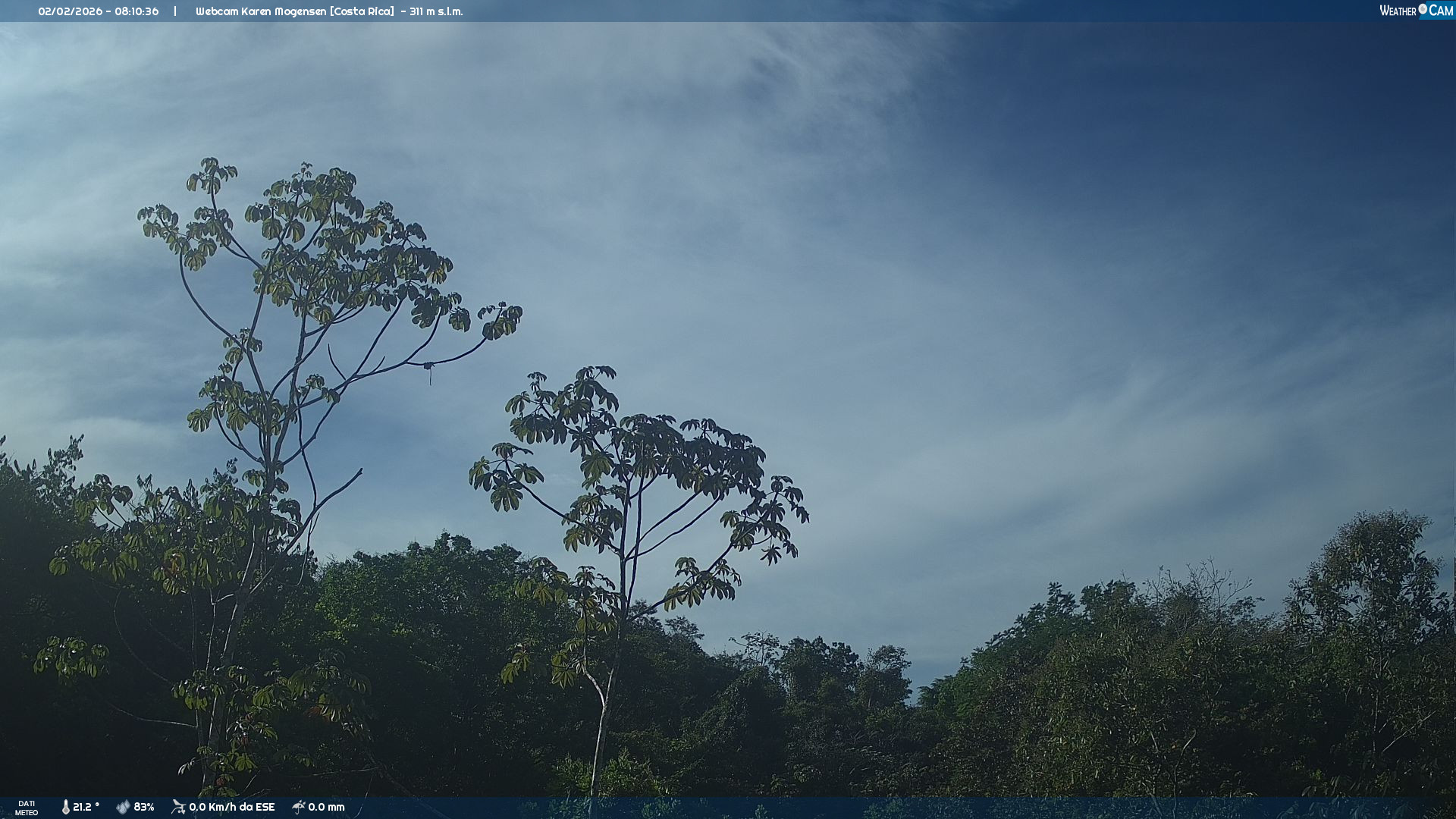Click the [Costa Rica] location text
1456x819 pixels.
[362, 11]
